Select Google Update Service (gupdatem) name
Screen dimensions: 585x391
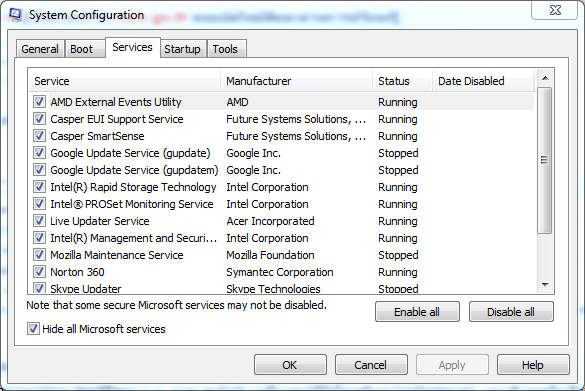click(134, 170)
